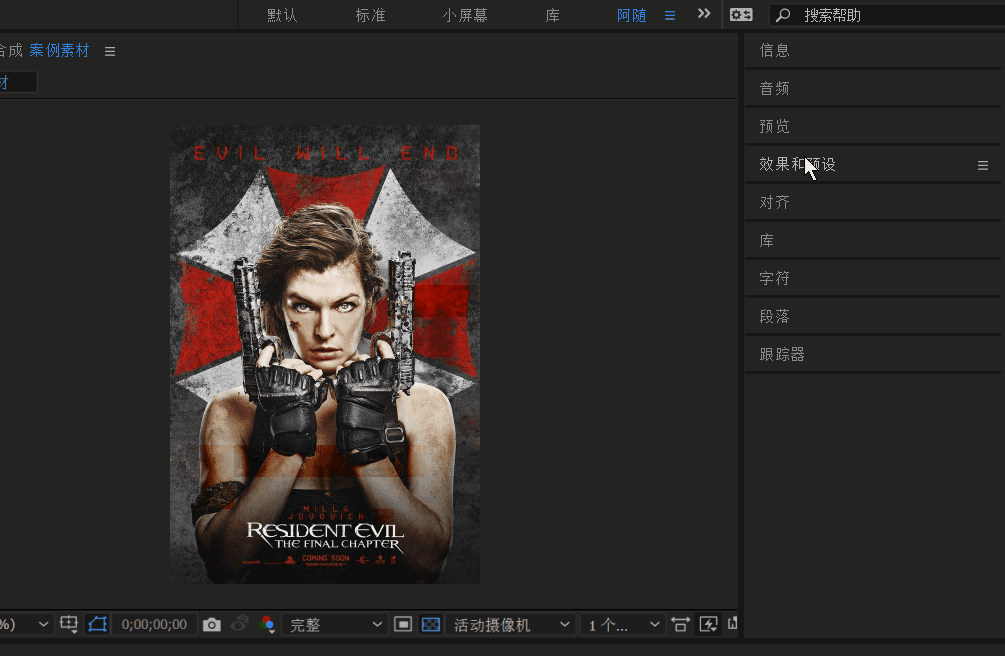Open the 音频 panel
Viewport: 1005px width, 656px height.
pos(872,88)
